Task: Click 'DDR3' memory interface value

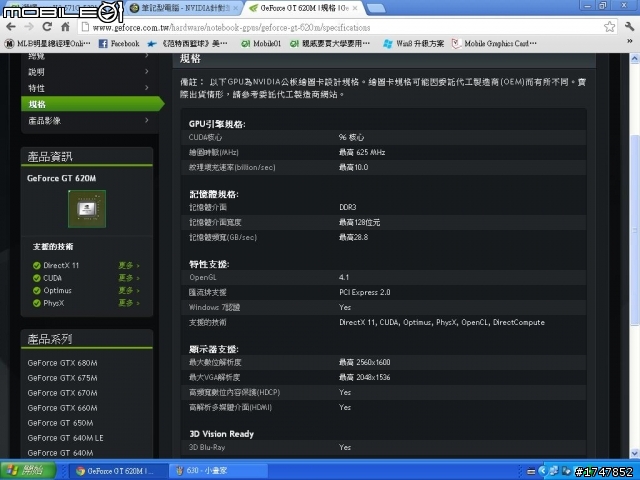Action: (x=348, y=207)
